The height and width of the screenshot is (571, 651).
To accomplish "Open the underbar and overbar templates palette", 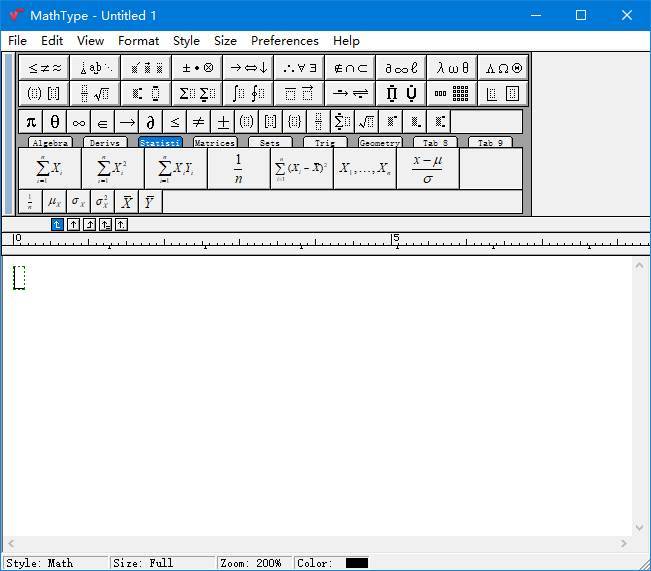I will tap(299, 93).
